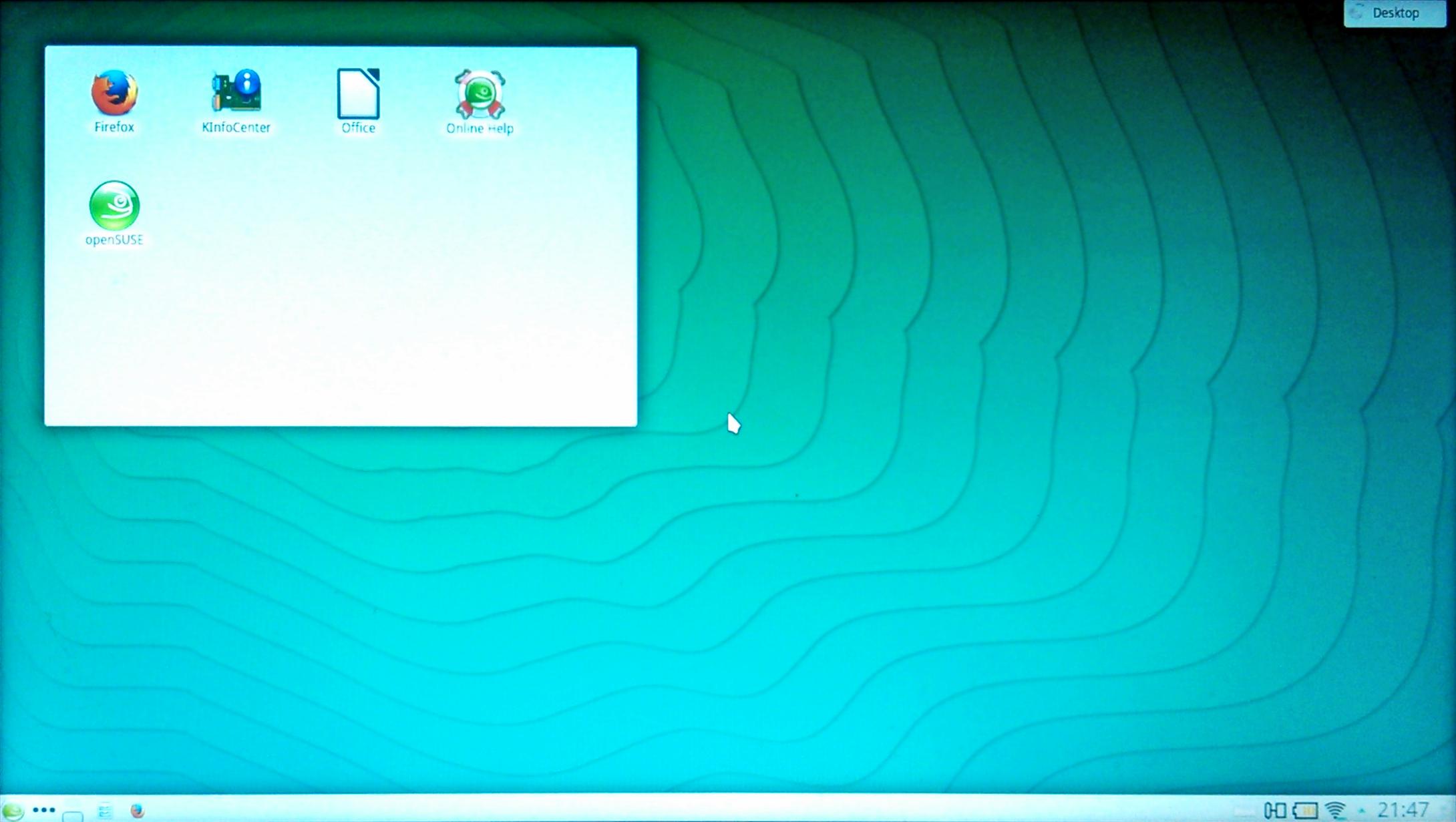Click the 21:47 clock in the panel
Image resolution: width=1456 pixels, height=822 pixels.
tap(1403, 810)
